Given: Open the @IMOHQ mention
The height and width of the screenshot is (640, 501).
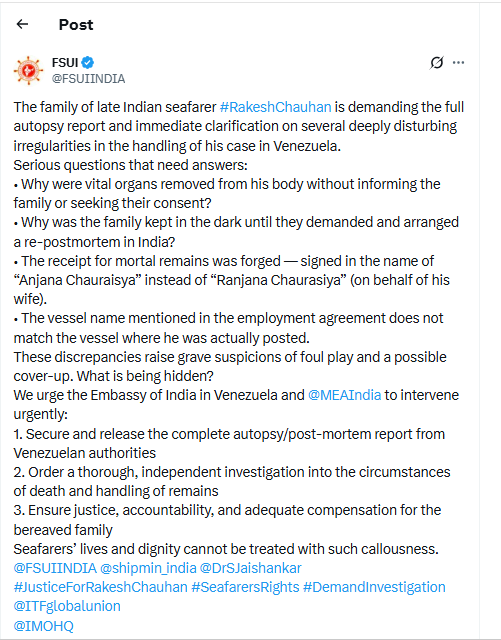Looking at the screenshot, I should point(44,626).
